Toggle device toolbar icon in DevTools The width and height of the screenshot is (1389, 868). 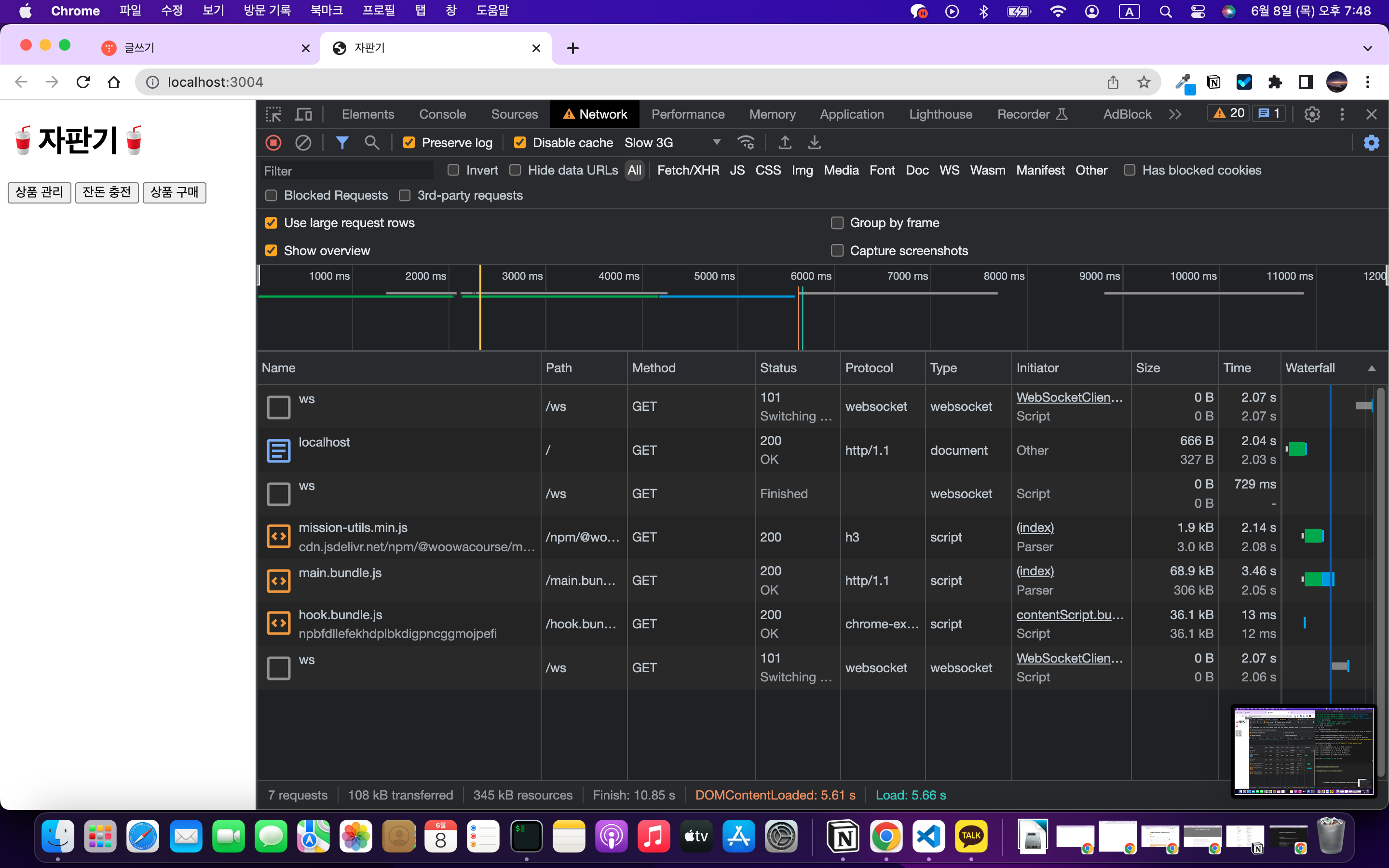coord(303,114)
